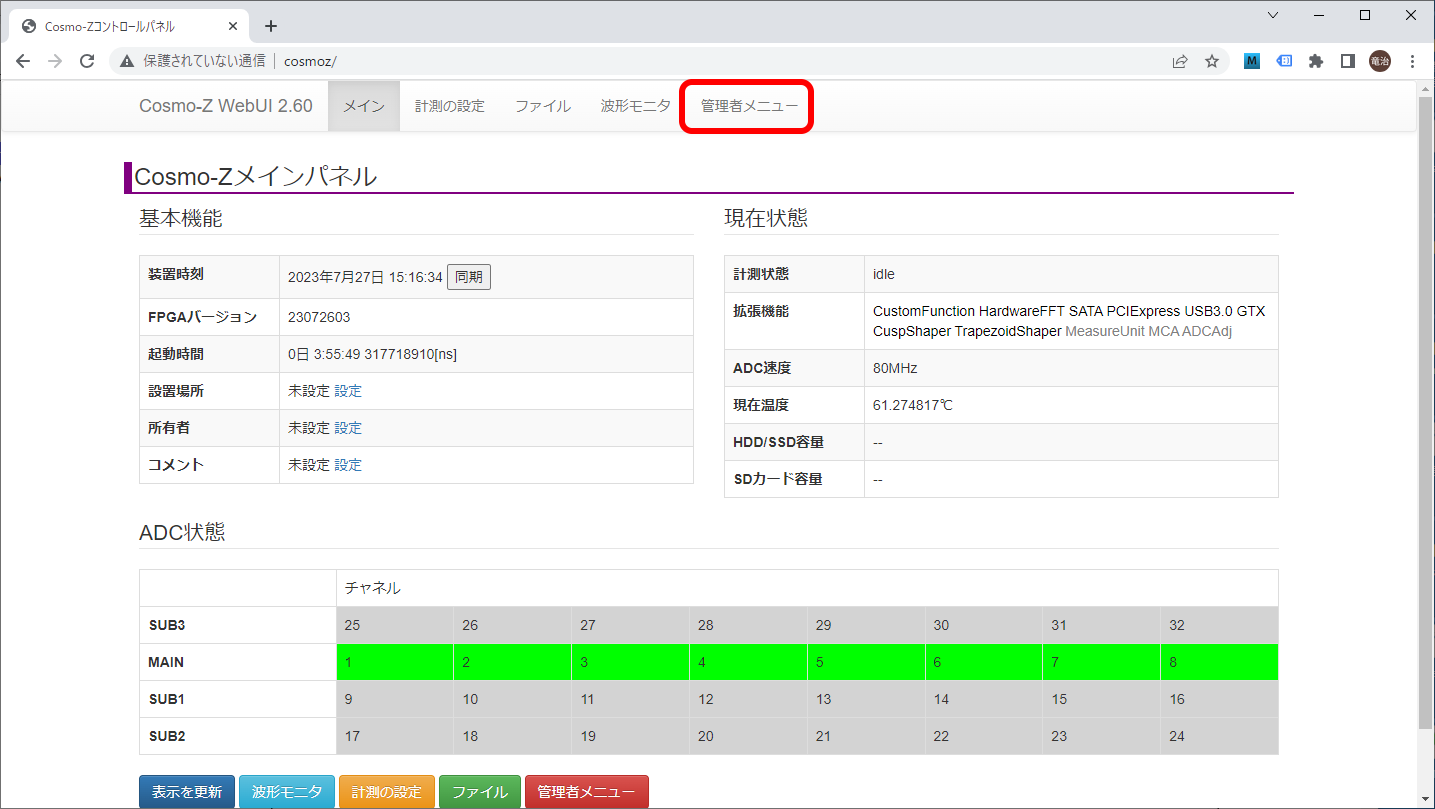Click the share page icon in address bar
Screen dimensions: 1435x809
click(1180, 61)
